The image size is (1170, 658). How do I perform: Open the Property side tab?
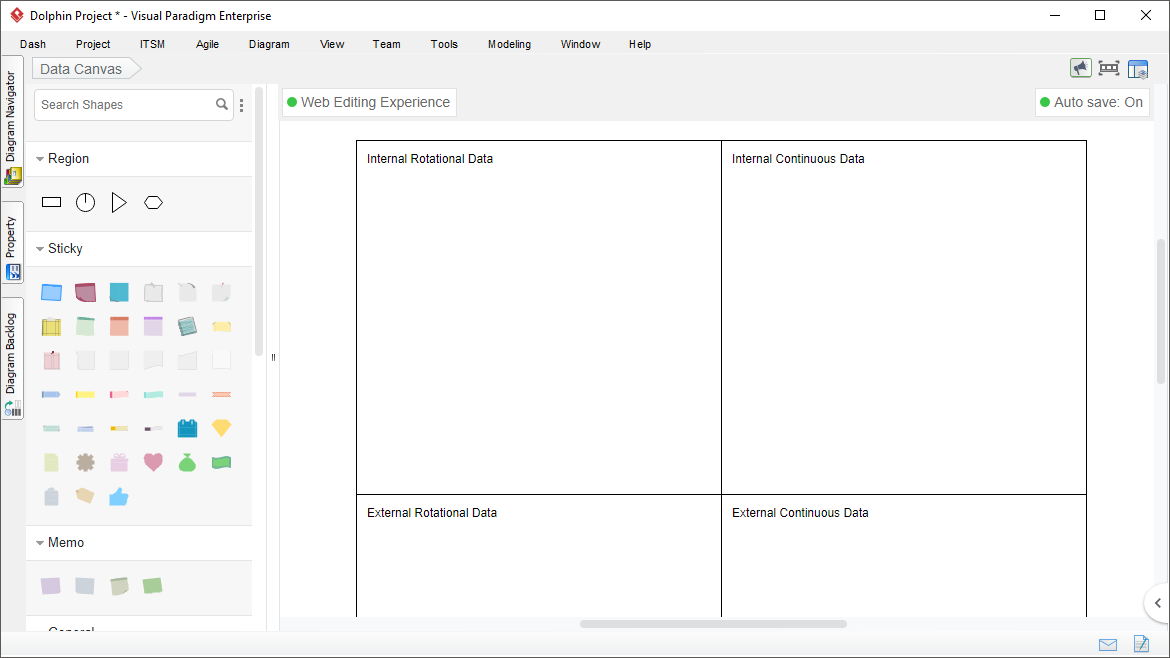coord(12,243)
